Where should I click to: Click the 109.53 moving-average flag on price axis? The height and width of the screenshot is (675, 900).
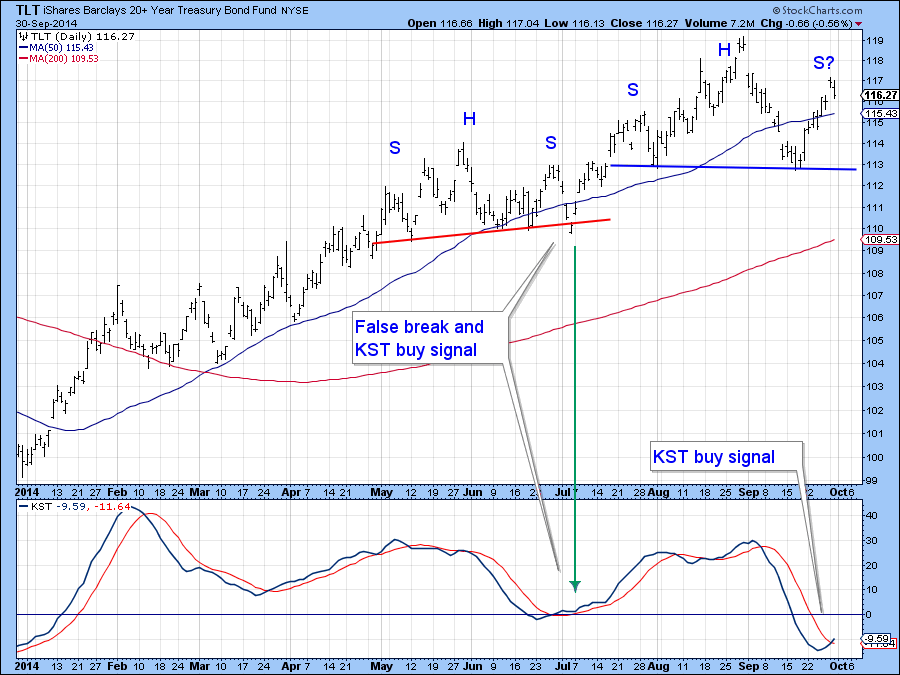tap(880, 239)
